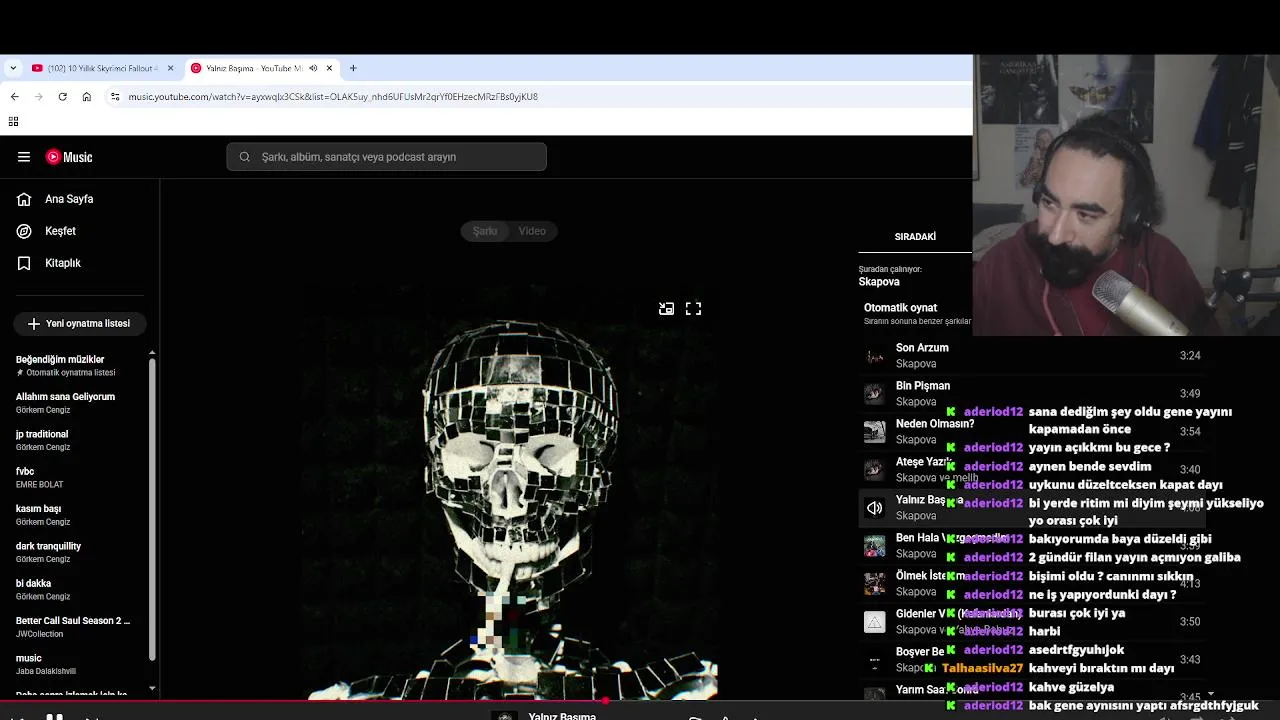Toggle the YouTube Music hamburger menu
The height and width of the screenshot is (720, 1280).
tap(24, 157)
